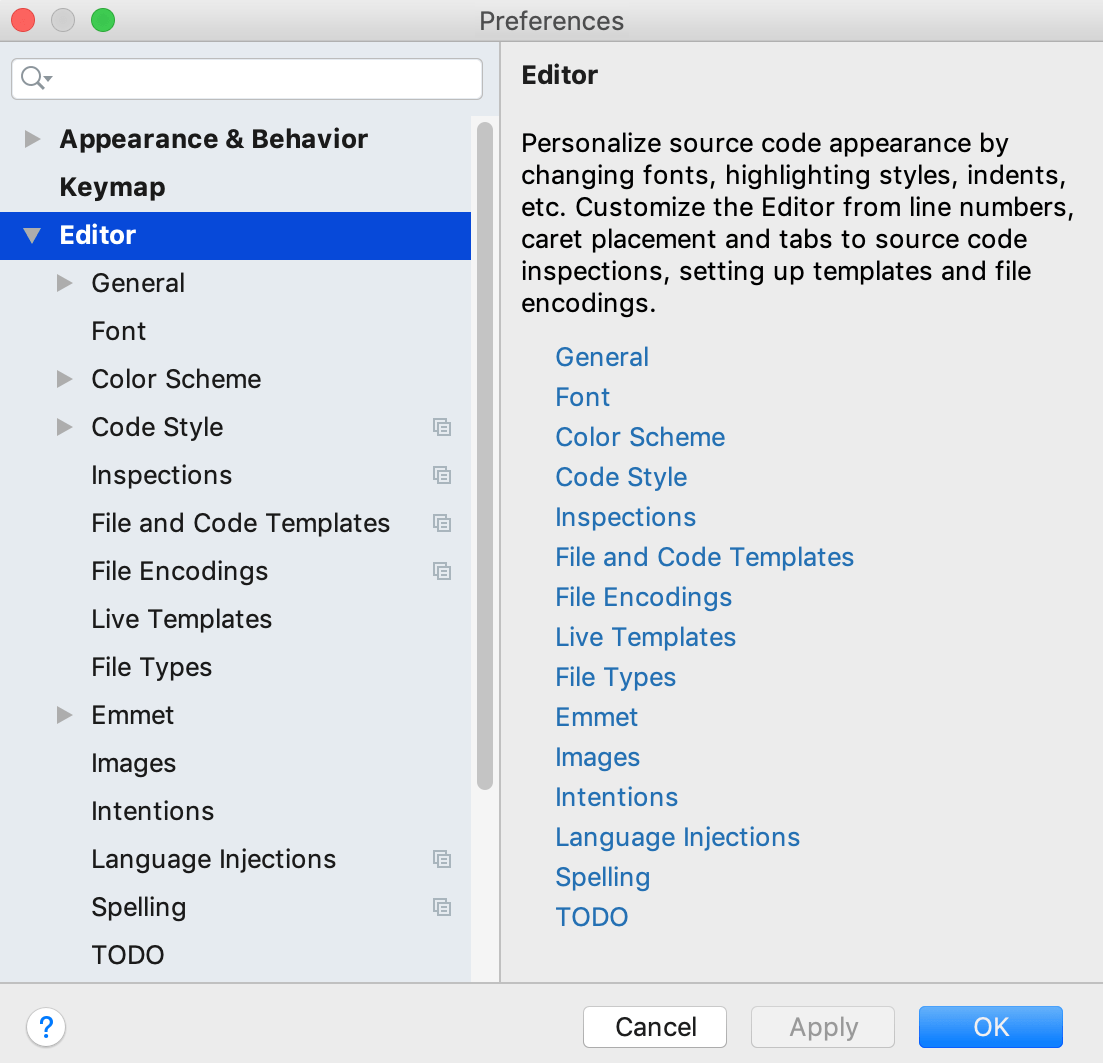Select Spelling in the left tree

pos(139,908)
